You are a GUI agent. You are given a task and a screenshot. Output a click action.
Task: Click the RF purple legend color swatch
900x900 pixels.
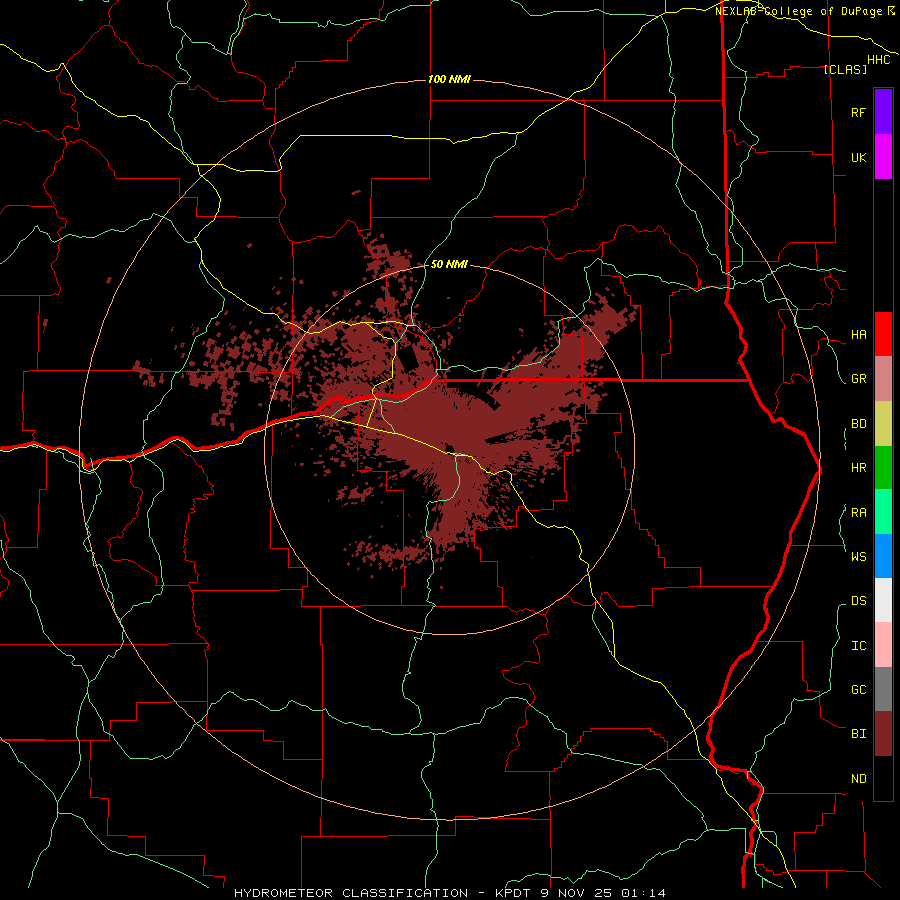click(x=883, y=112)
